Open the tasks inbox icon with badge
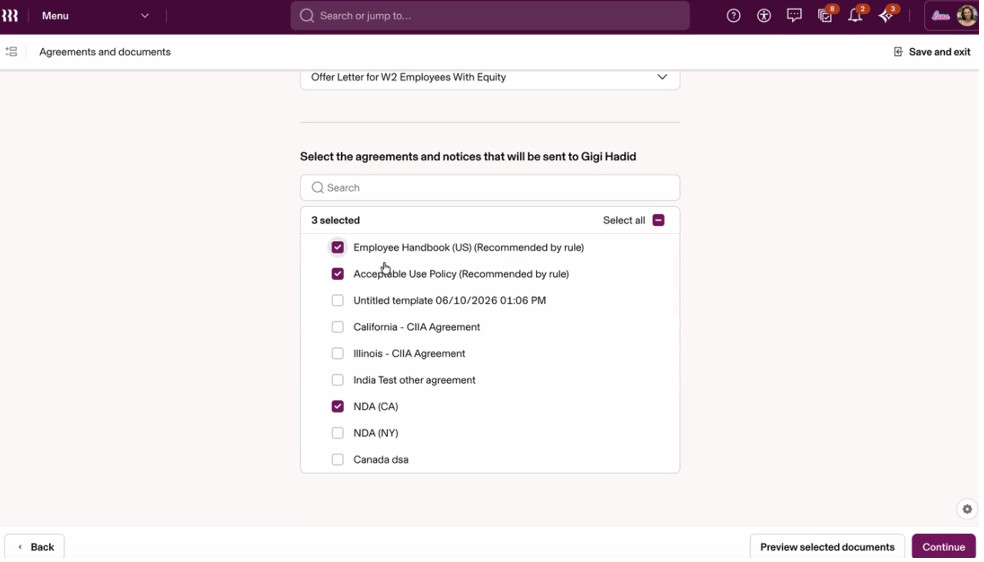 point(825,16)
